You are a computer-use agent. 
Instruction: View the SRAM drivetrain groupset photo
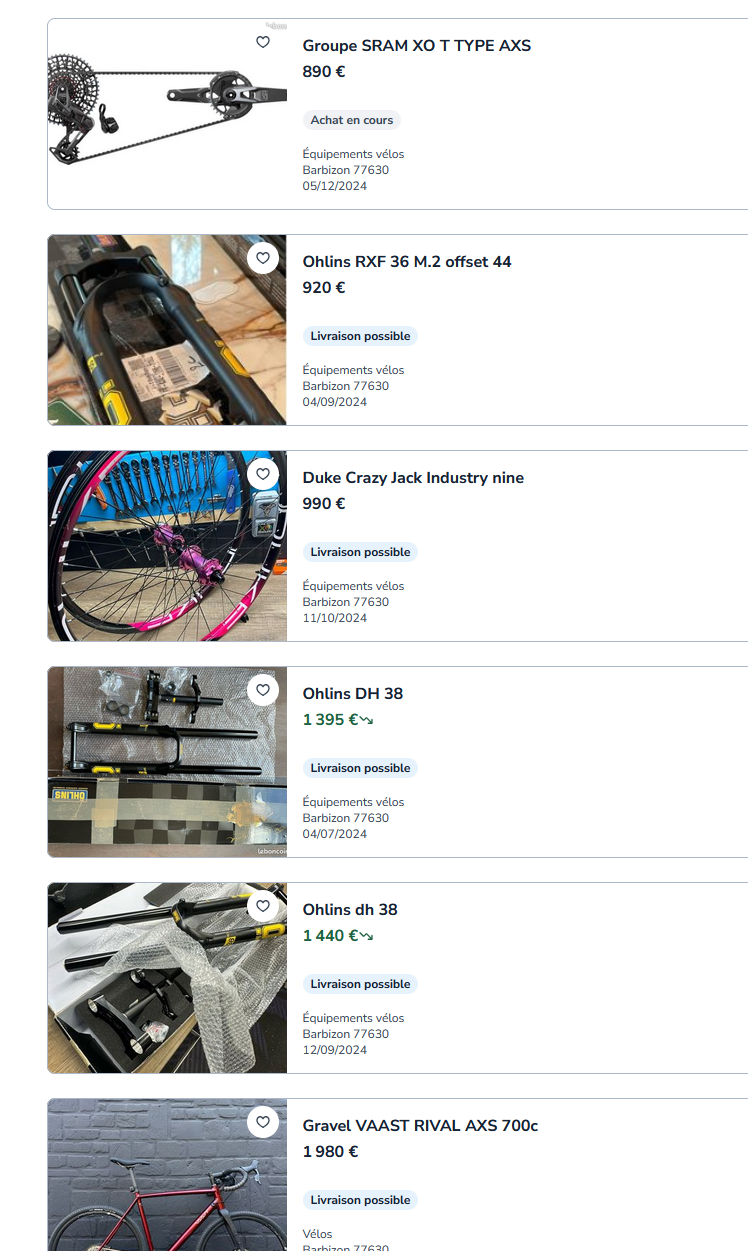tap(167, 114)
